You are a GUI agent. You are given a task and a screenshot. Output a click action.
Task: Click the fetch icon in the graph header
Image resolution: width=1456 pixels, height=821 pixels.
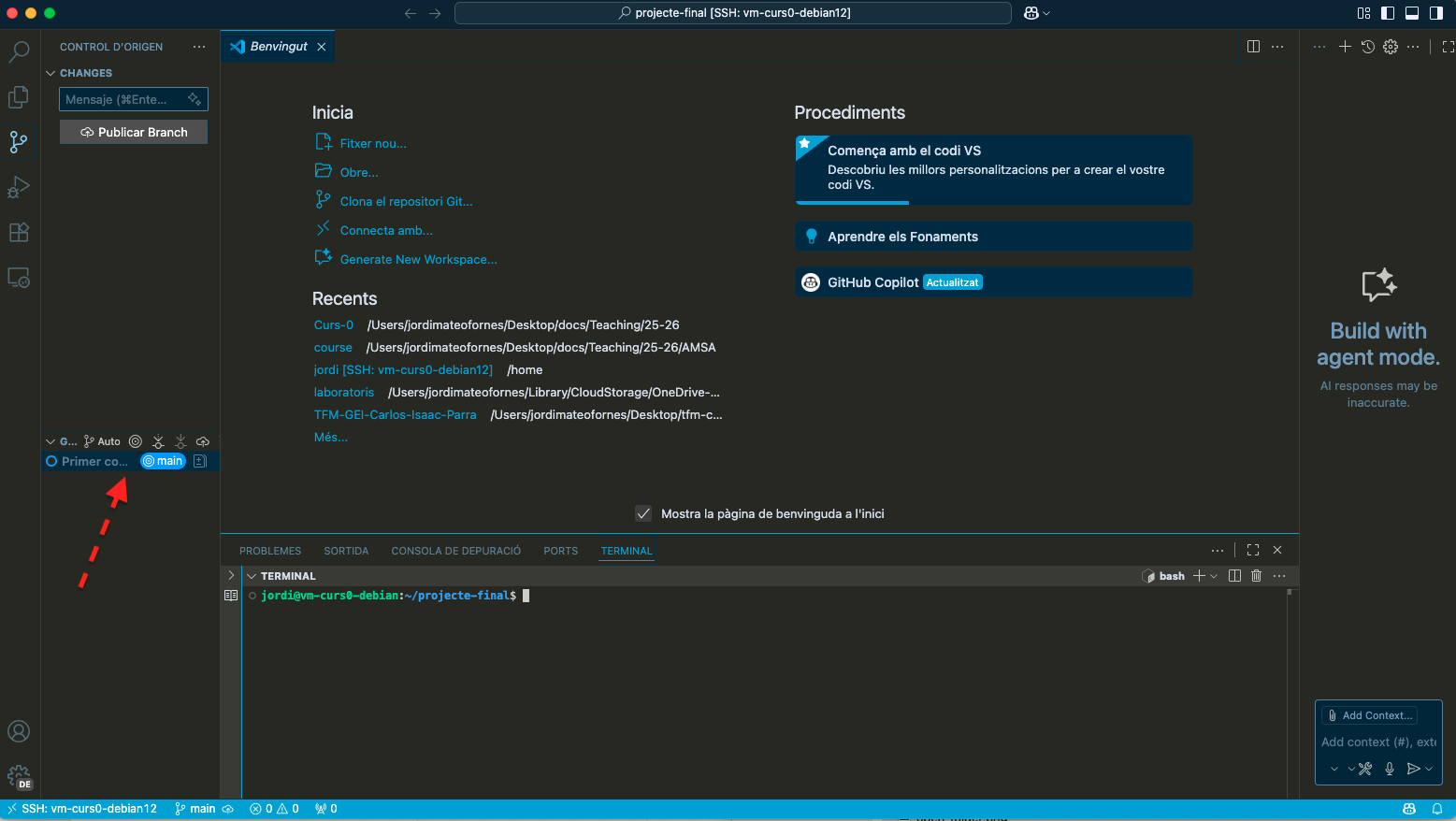click(x=158, y=441)
